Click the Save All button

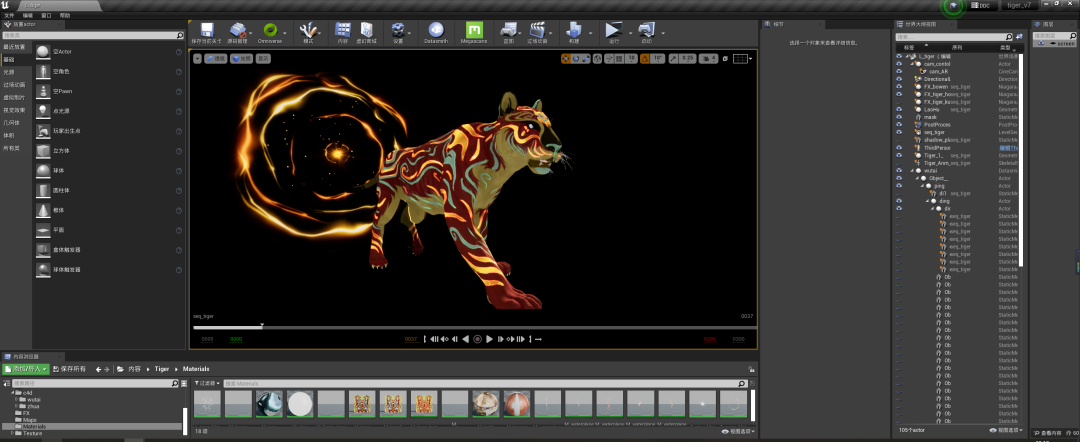coord(70,369)
